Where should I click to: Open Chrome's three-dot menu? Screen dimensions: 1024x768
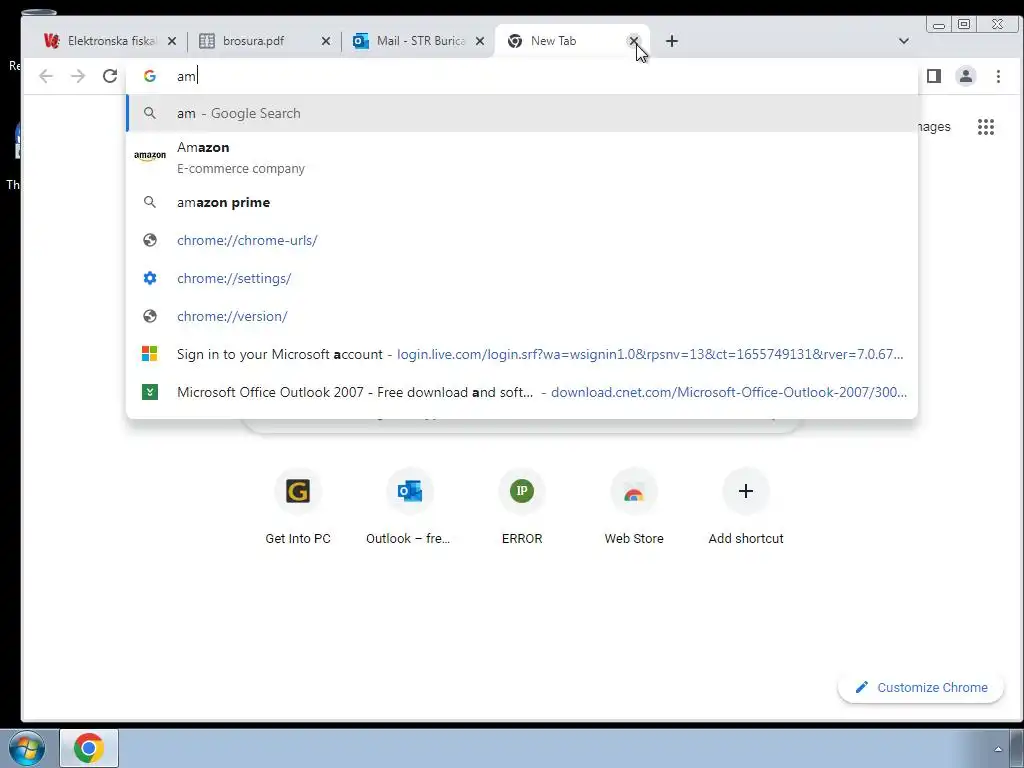coord(998,76)
